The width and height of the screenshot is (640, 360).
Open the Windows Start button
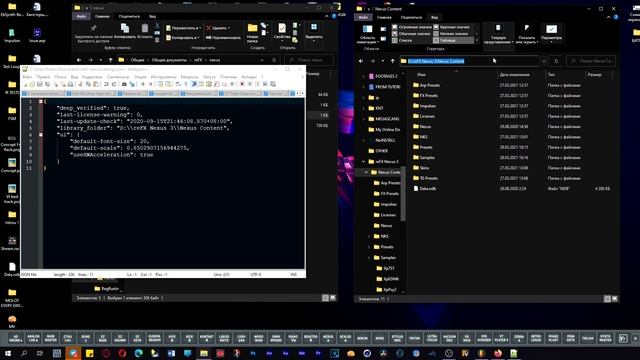coord(8,353)
